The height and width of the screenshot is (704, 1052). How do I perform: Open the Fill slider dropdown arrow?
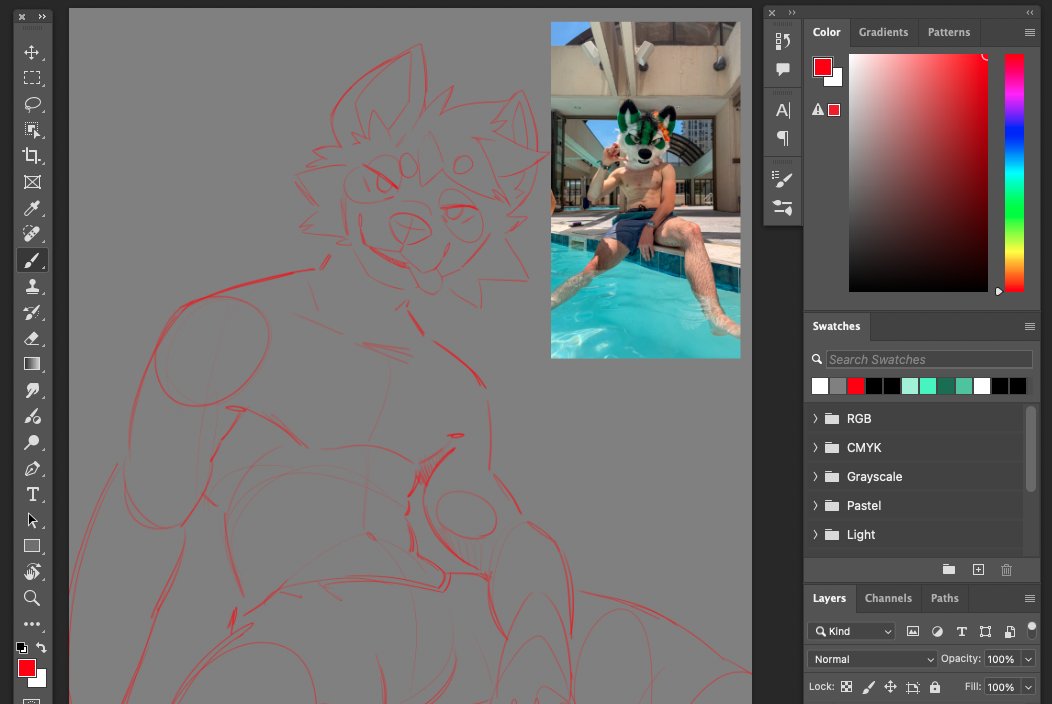click(1029, 687)
